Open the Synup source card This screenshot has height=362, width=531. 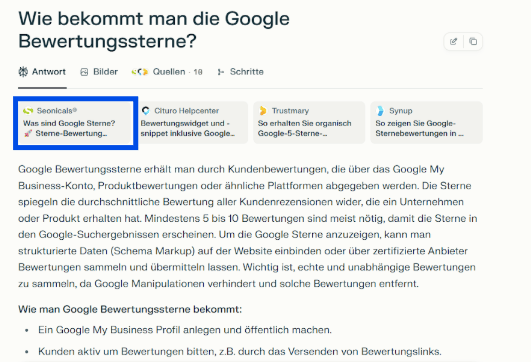pyautogui.click(x=426, y=123)
